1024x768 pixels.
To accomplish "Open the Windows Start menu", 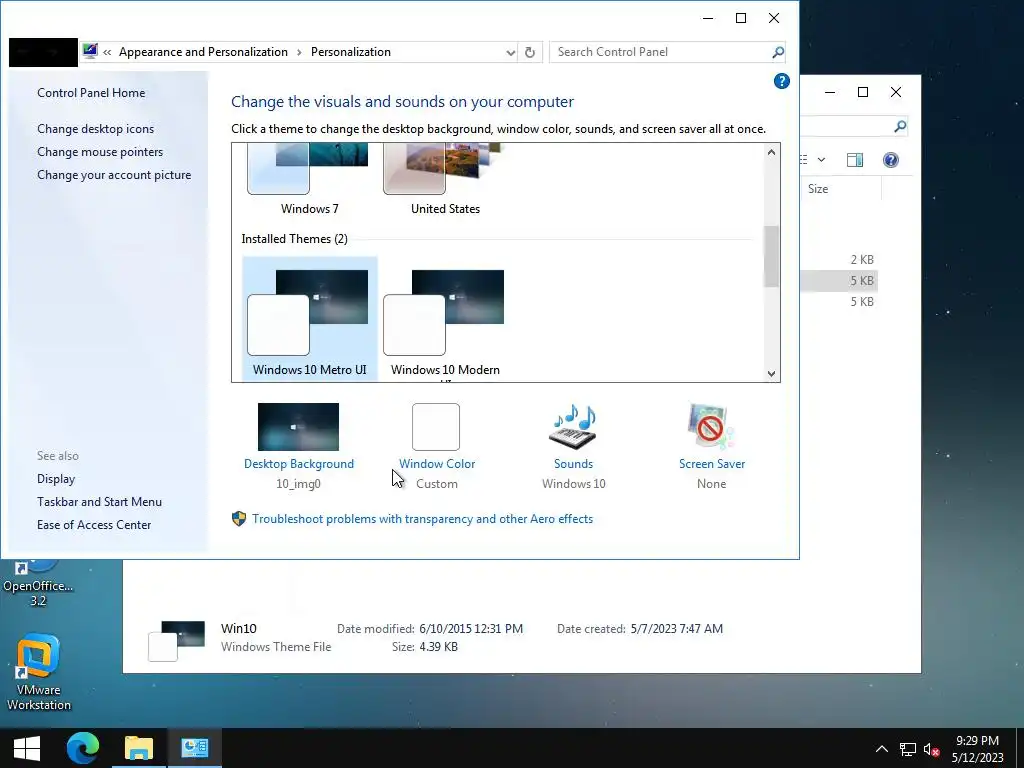I will 27,748.
